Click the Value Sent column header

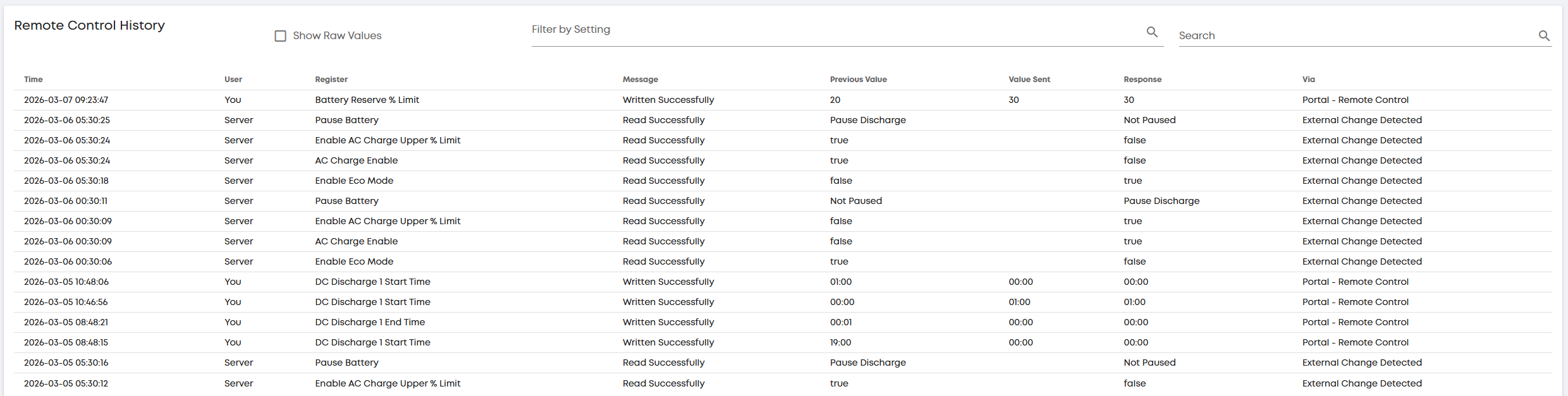(x=1029, y=80)
